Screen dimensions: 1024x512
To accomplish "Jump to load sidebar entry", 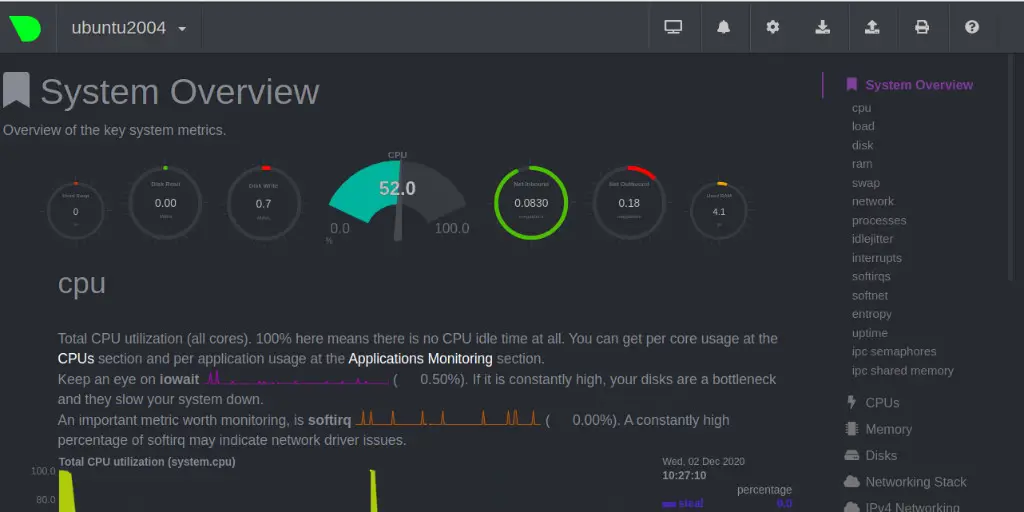I will coord(863,126).
